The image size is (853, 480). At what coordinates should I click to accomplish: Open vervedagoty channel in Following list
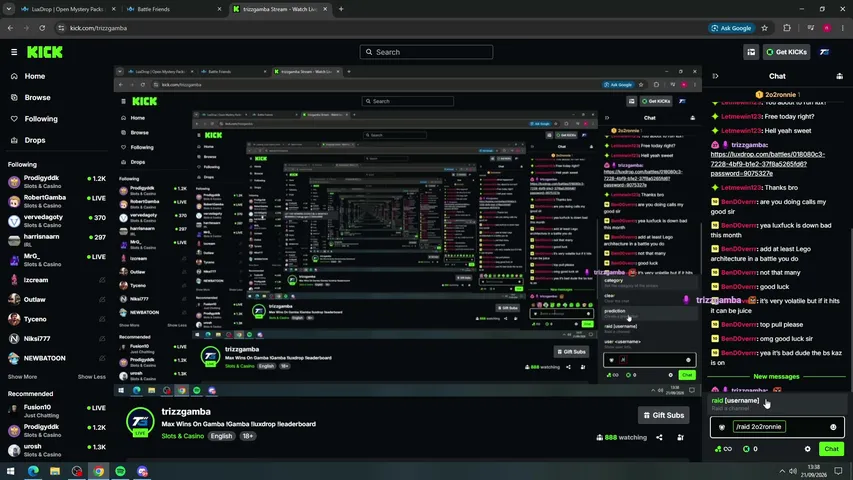pyautogui.click(x=57, y=221)
